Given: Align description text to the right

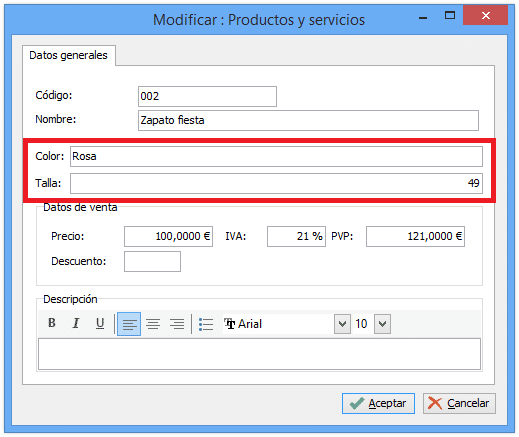Looking at the screenshot, I should [177, 324].
